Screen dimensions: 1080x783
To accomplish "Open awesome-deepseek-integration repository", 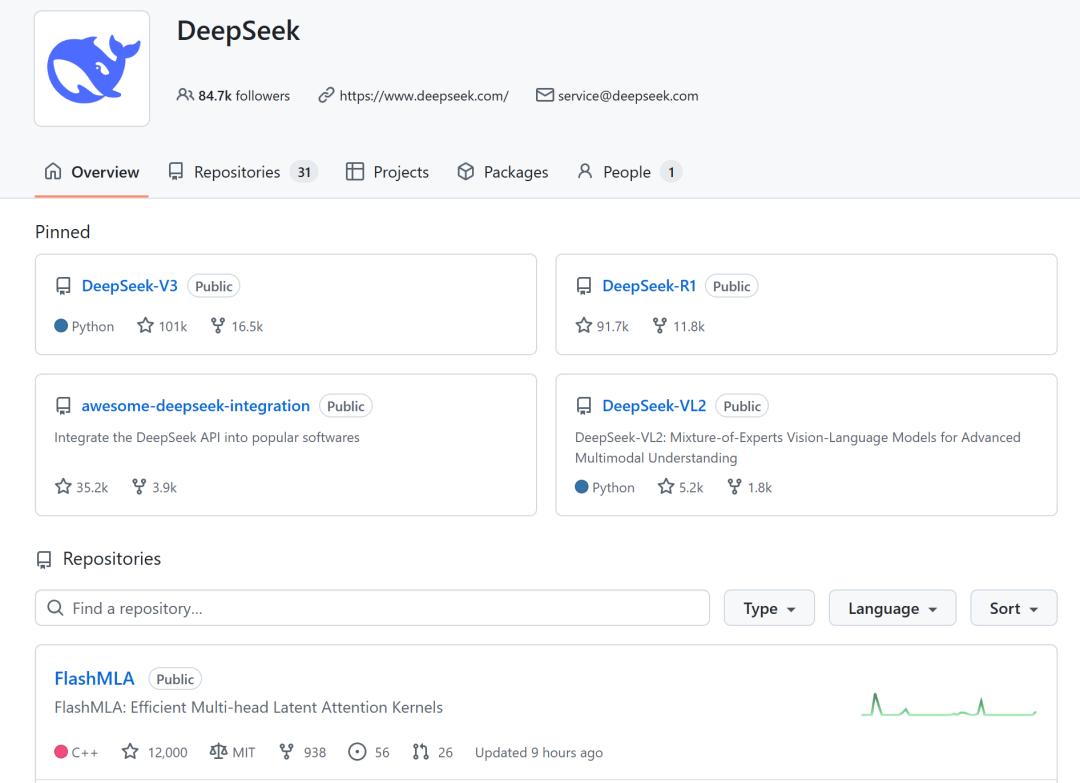I will (x=195, y=406).
